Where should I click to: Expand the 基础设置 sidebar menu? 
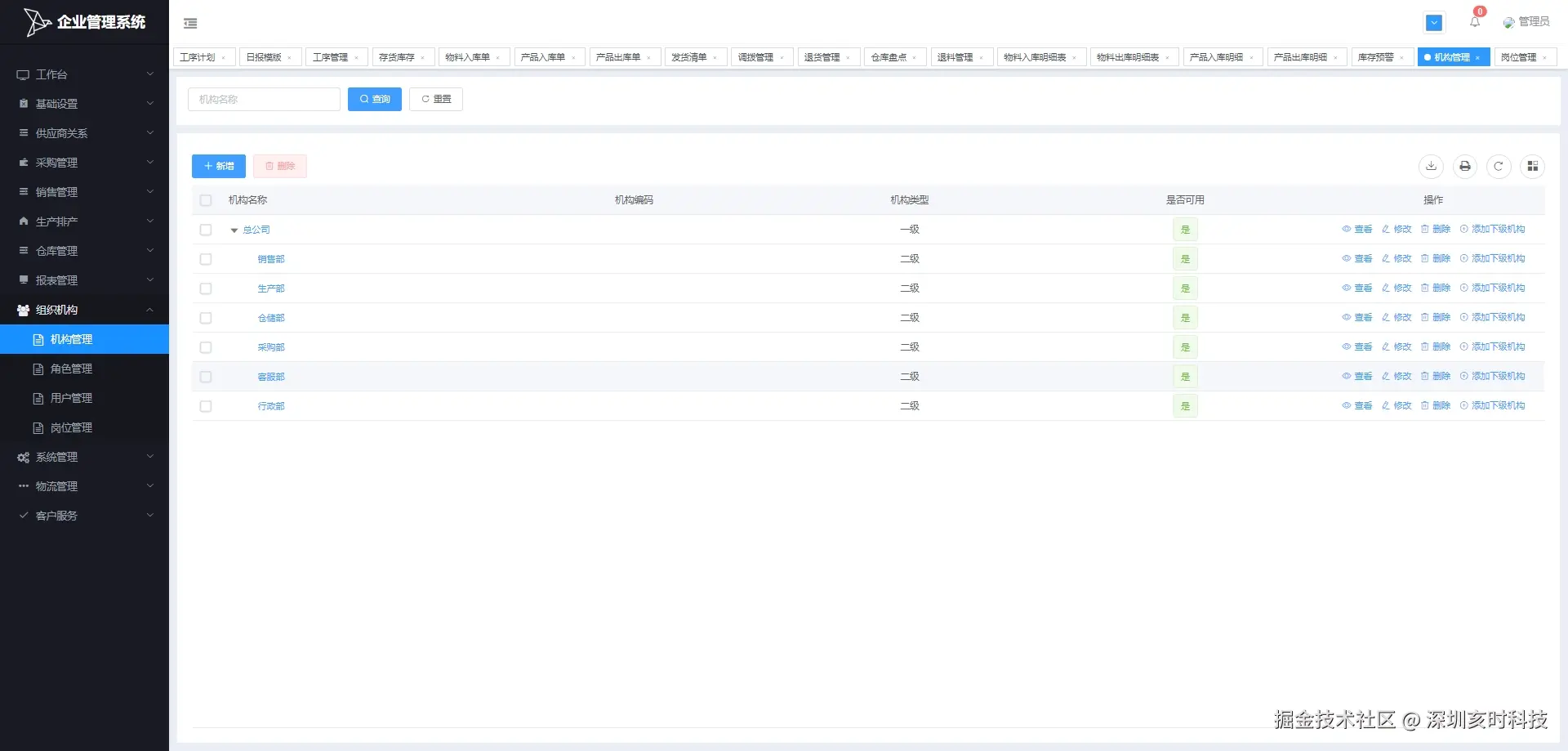tap(84, 104)
